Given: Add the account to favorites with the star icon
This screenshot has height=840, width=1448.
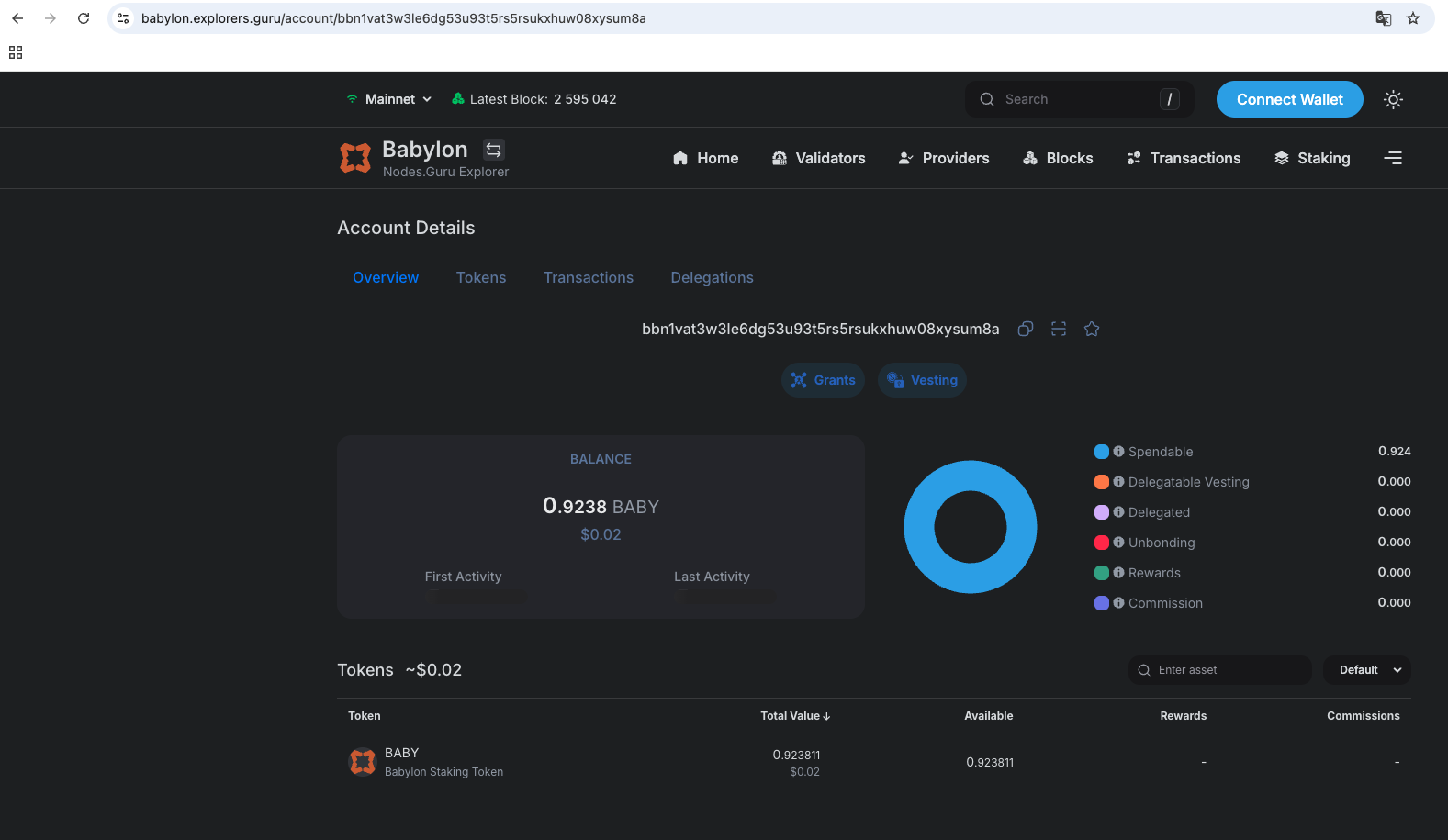Looking at the screenshot, I should [1092, 329].
